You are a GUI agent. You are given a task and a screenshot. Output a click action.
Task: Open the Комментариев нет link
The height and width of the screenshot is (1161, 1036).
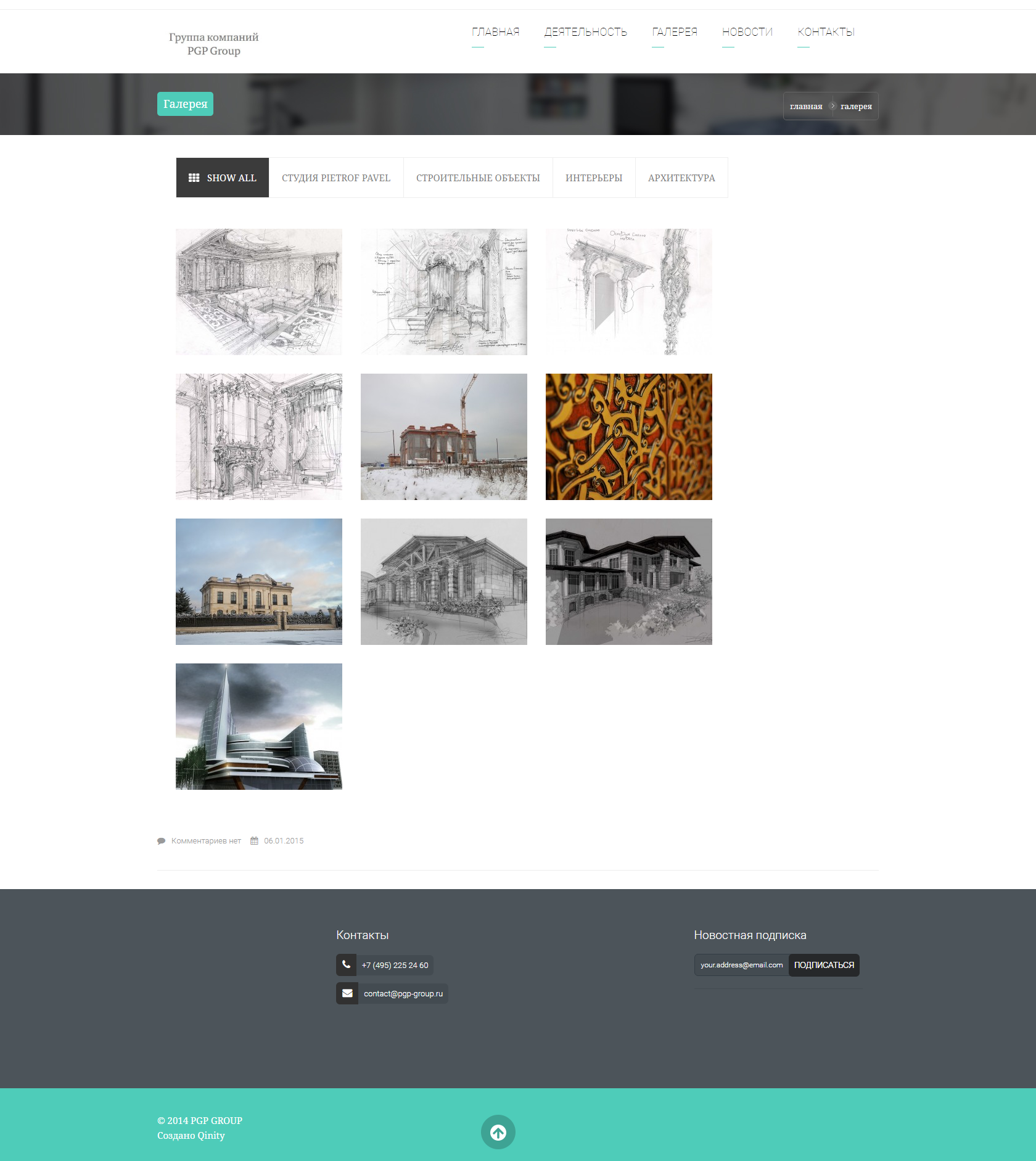[x=206, y=841]
